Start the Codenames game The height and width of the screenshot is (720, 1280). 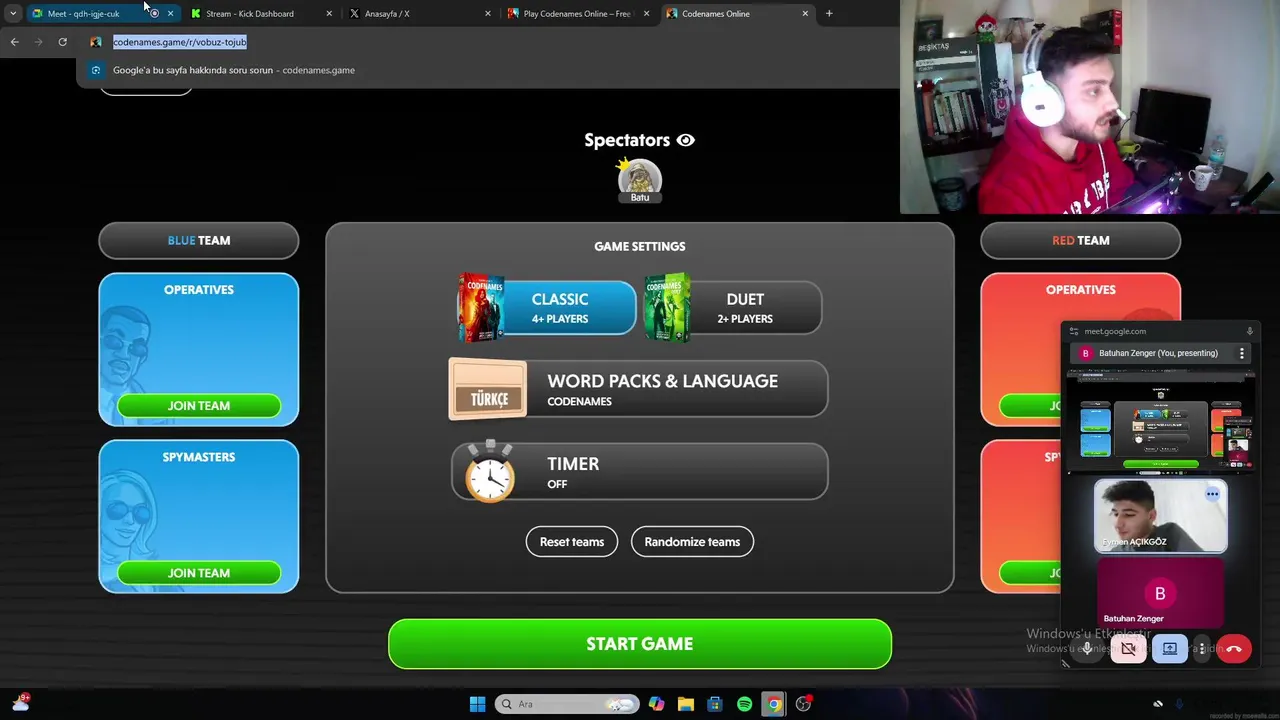(x=640, y=644)
